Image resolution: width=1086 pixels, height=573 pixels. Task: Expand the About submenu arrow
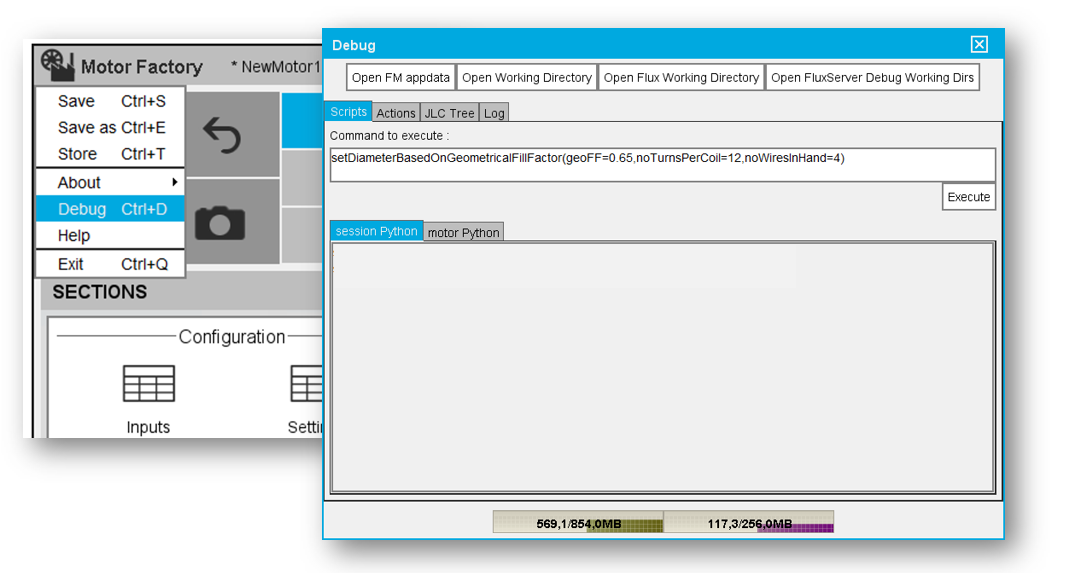(x=175, y=182)
